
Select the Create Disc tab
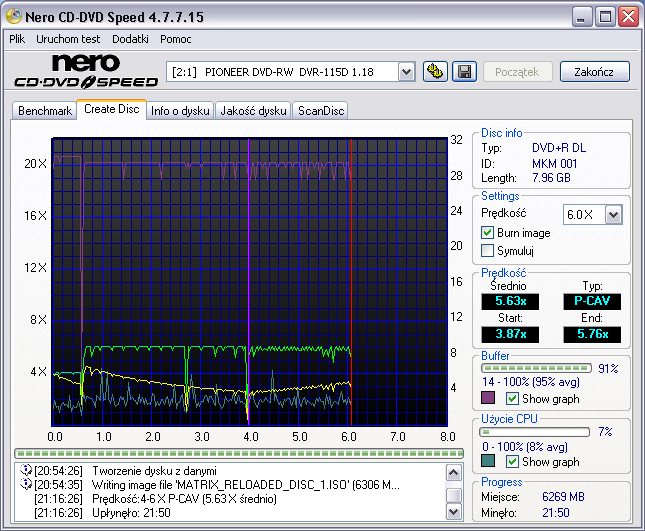pyautogui.click(x=111, y=109)
